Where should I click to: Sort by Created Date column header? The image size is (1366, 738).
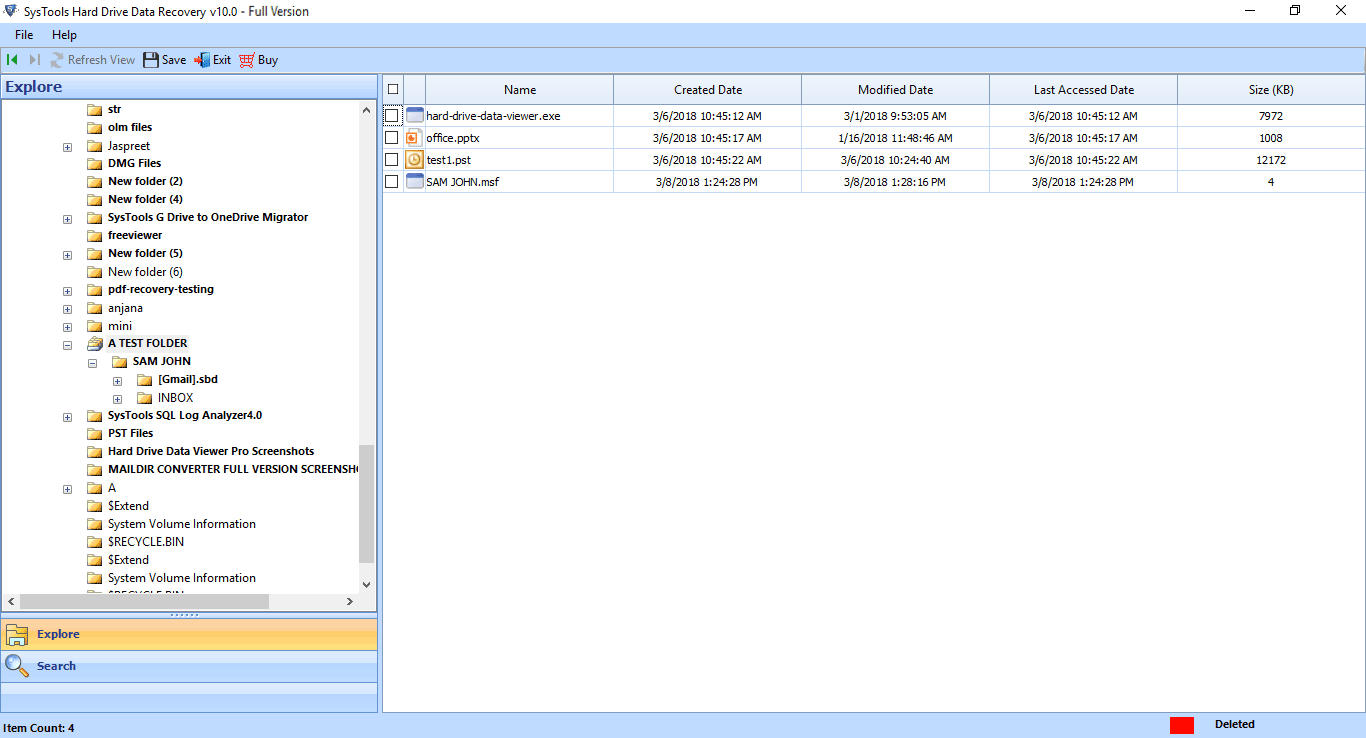click(x=708, y=90)
